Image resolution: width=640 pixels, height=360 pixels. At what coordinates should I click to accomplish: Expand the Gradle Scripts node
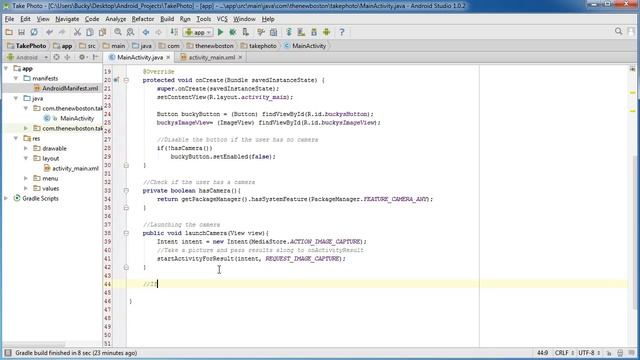6,198
